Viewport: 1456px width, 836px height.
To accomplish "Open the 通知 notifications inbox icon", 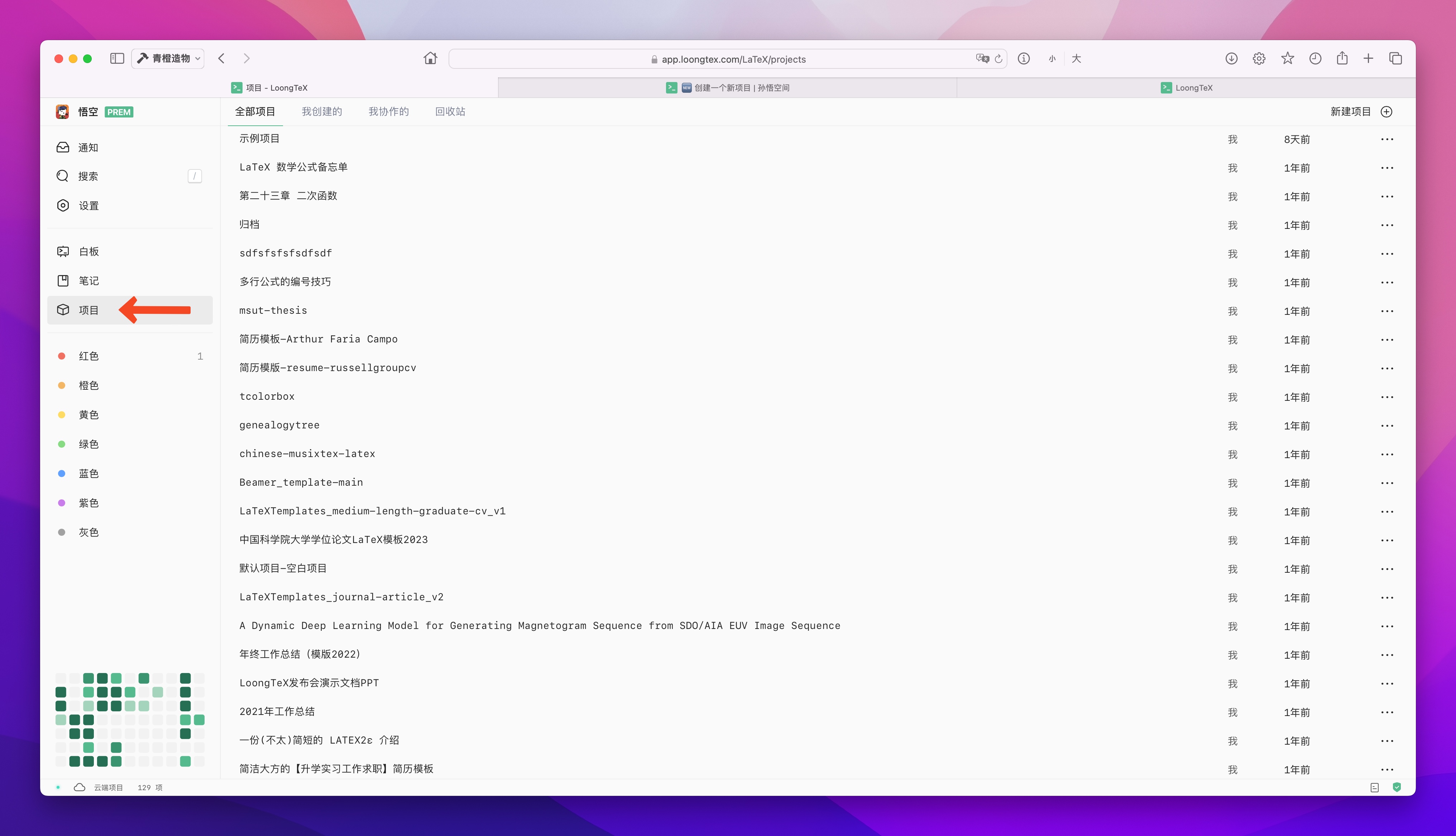I will pyautogui.click(x=63, y=148).
